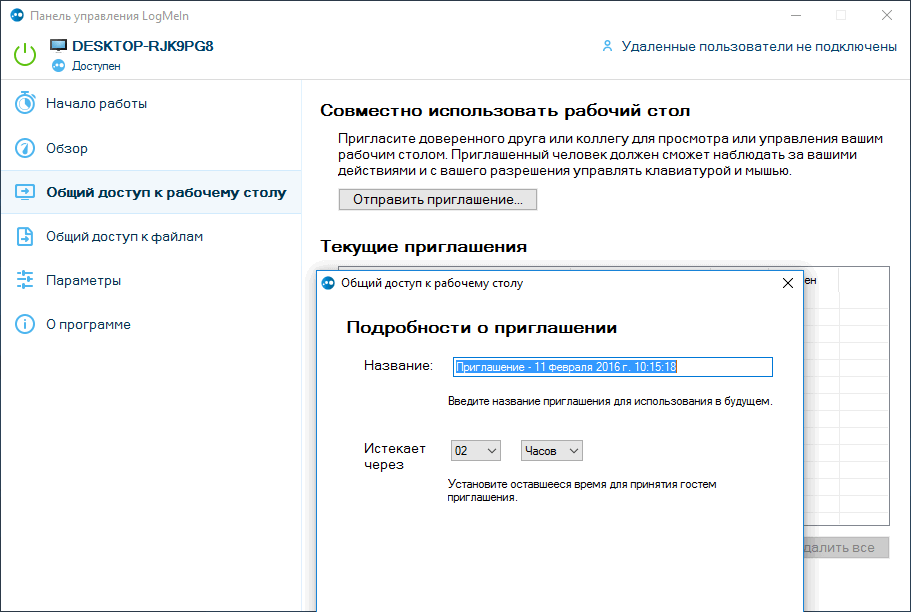Click the computer name DESKTOP-RJK9PG8

point(143,46)
